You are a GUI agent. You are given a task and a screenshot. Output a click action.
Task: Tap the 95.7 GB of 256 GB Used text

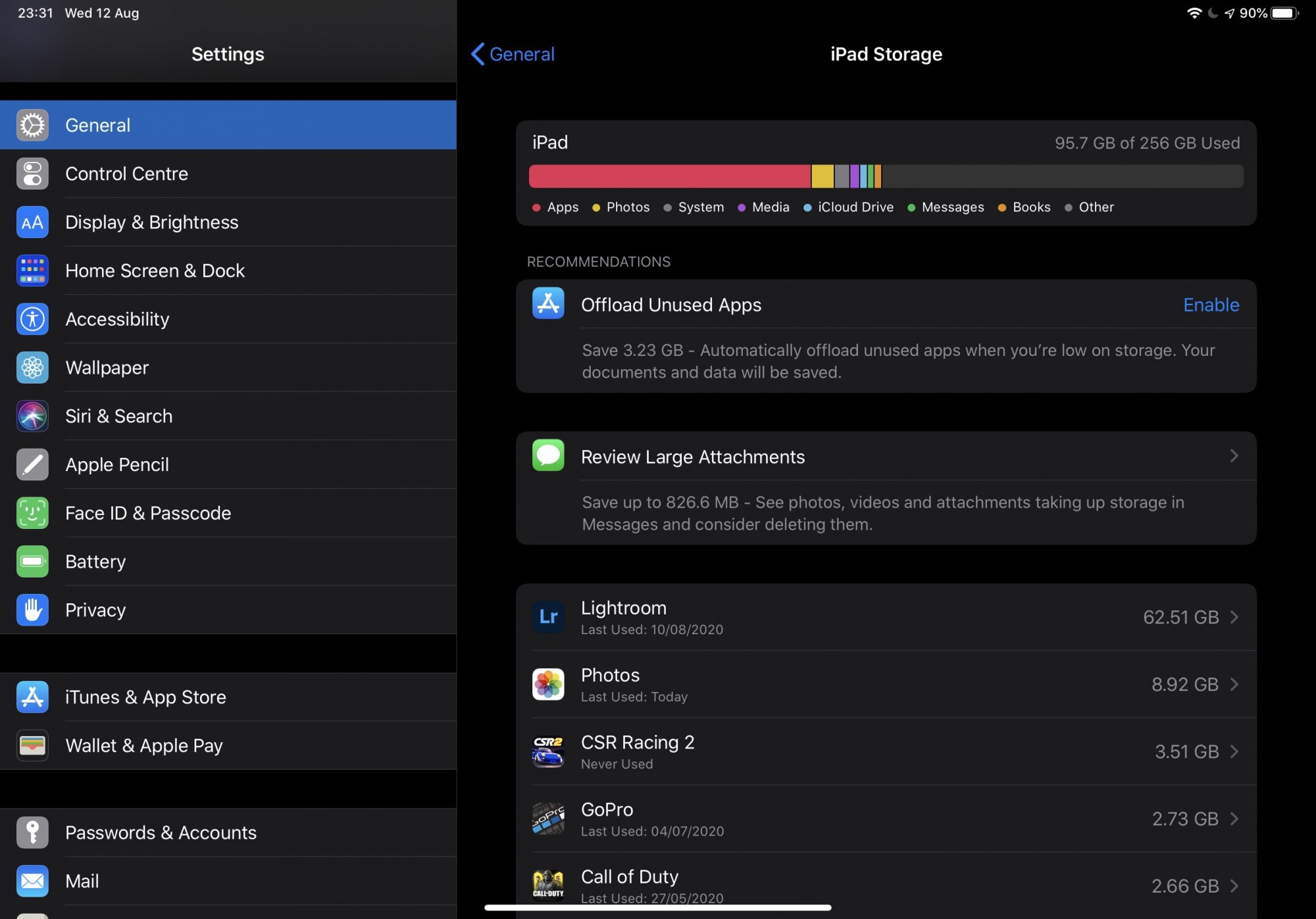(x=1148, y=143)
